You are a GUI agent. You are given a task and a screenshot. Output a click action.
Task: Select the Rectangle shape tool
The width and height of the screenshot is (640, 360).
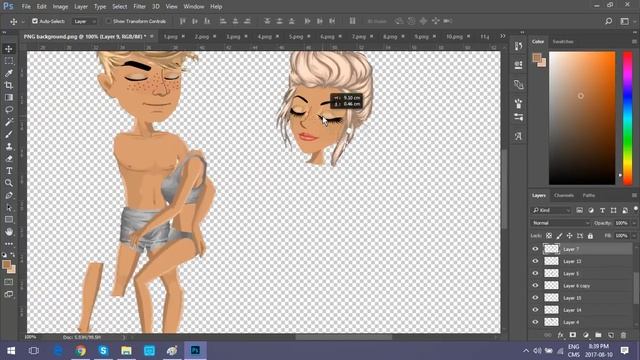click(9, 220)
